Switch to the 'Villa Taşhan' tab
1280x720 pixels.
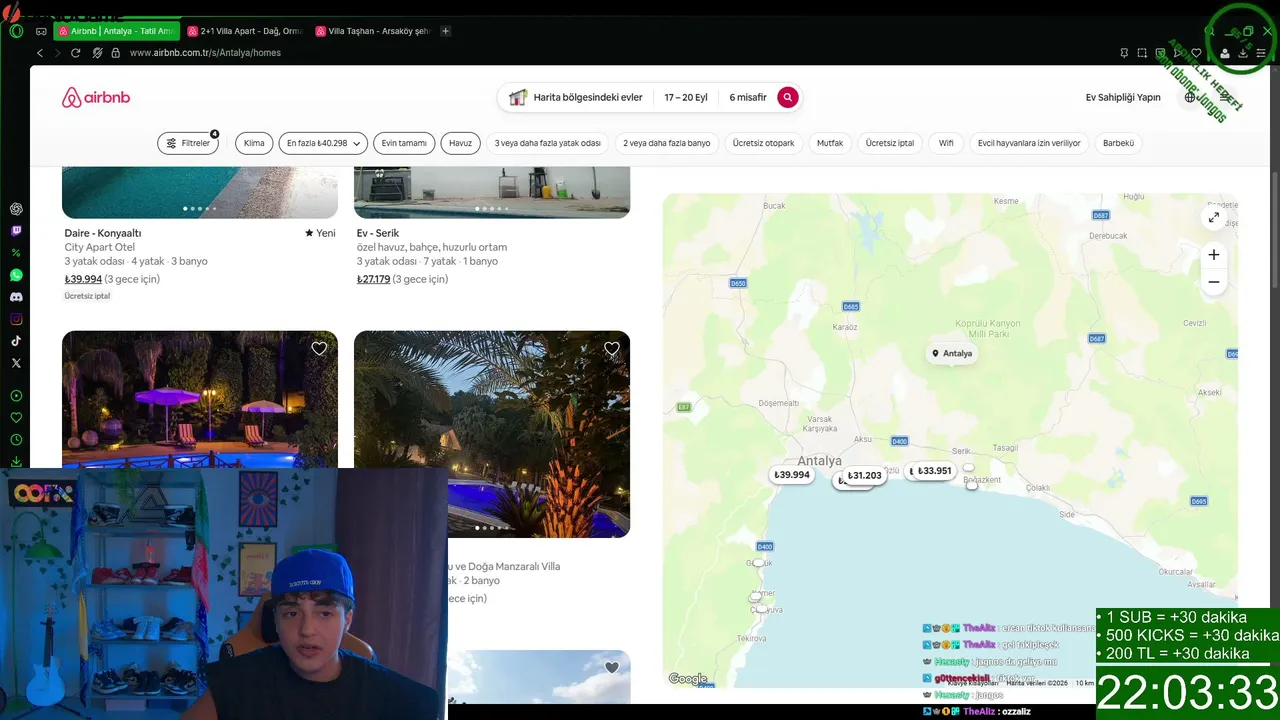pos(372,31)
